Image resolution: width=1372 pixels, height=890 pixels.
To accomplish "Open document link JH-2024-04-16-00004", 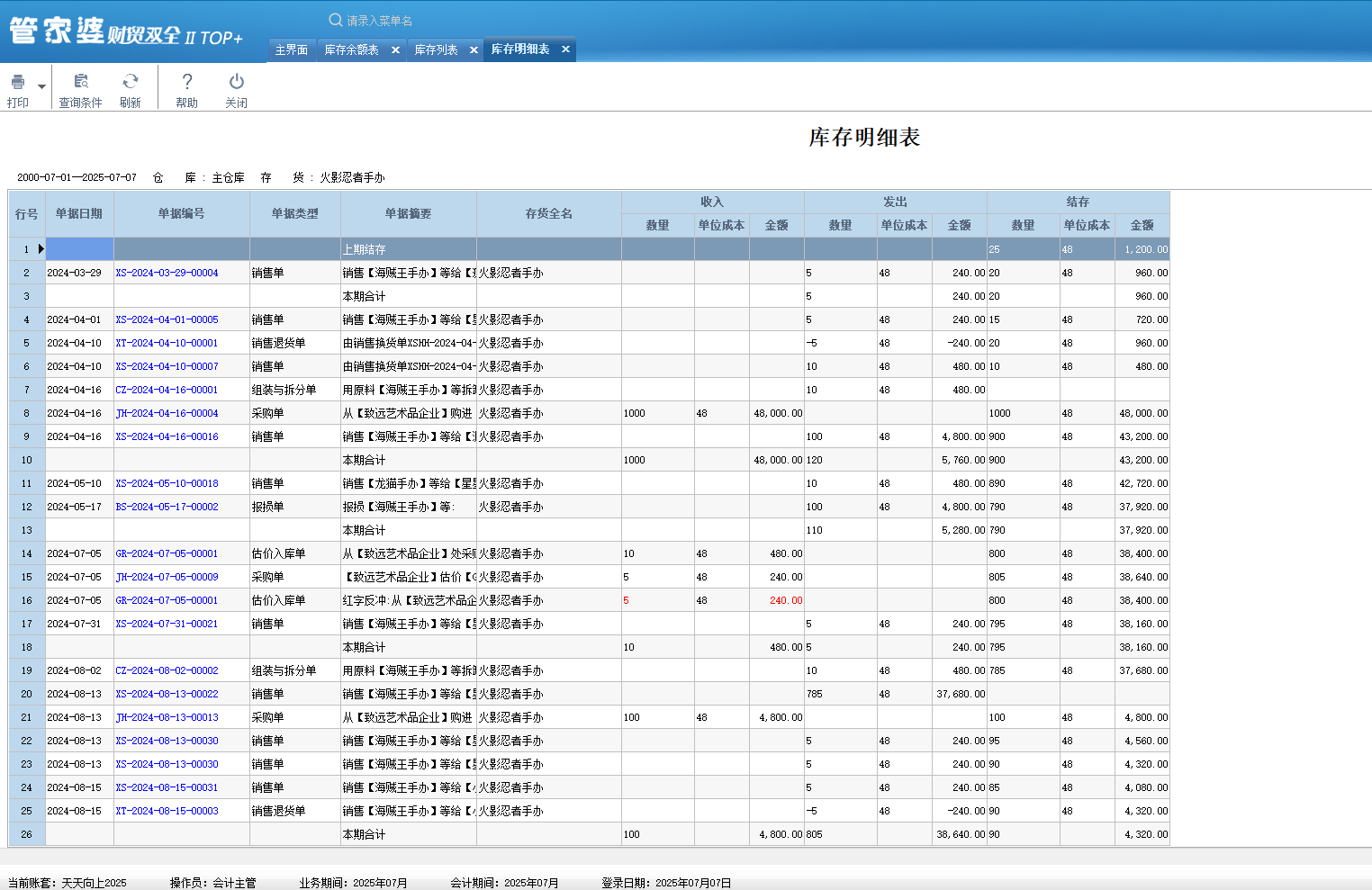I will pyautogui.click(x=167, y=413).
